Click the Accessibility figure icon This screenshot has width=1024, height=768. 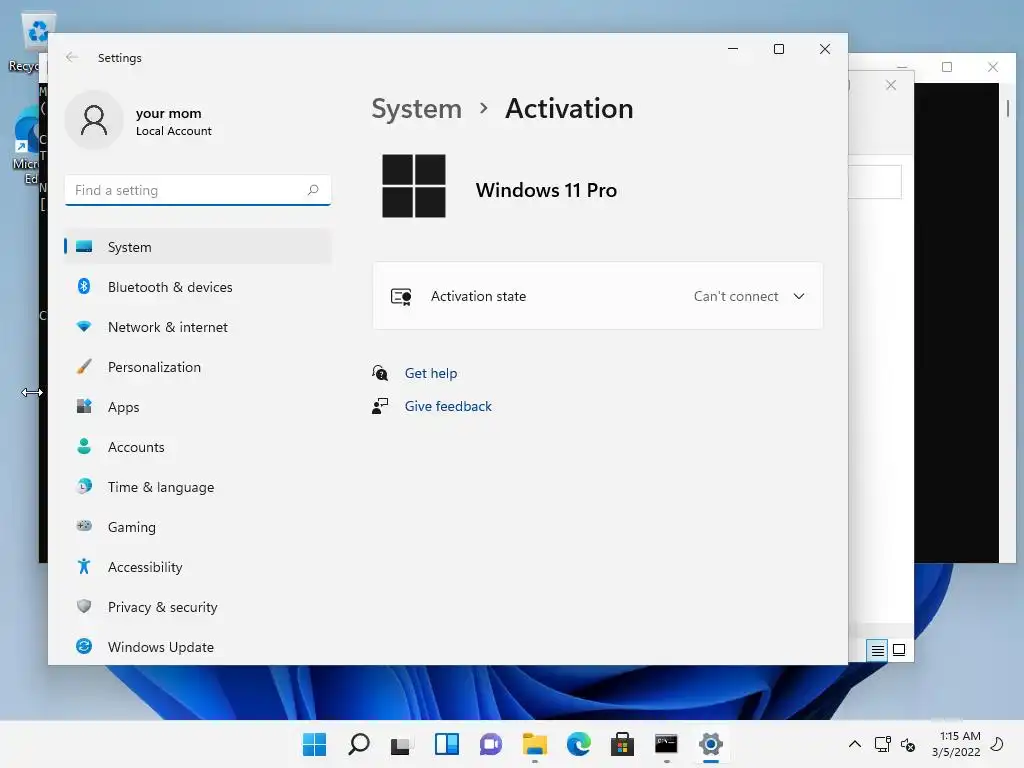point(84,566)
